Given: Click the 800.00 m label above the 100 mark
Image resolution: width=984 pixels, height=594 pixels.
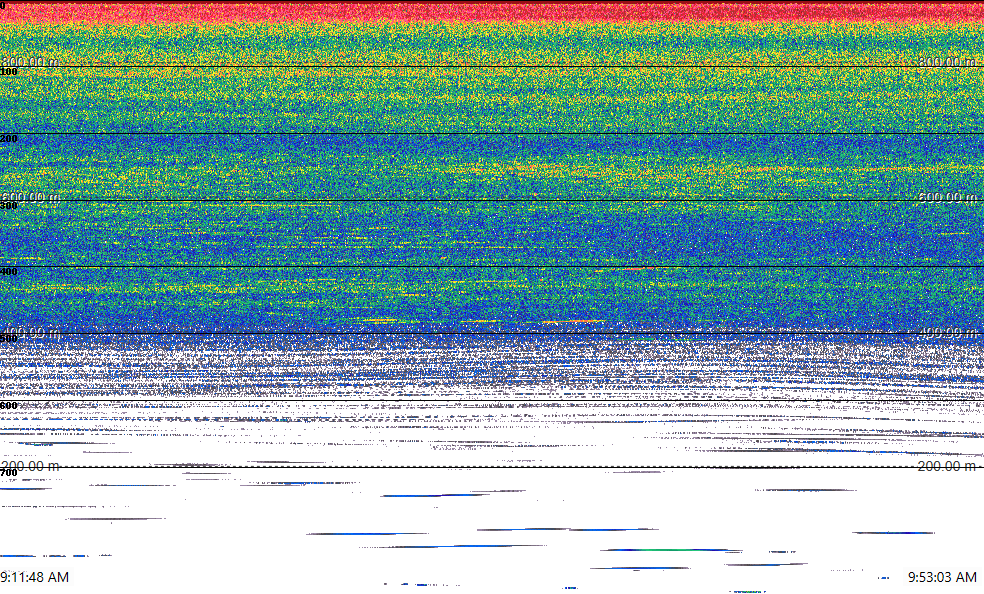Looking at the screenshot, I should pos(30,61).
